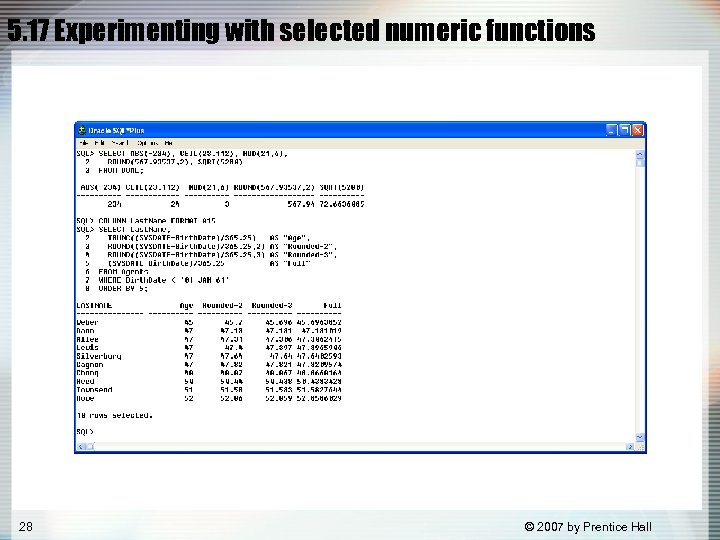720x540 pixels.
Task: Click the Full column header
Action: [332, 305]
